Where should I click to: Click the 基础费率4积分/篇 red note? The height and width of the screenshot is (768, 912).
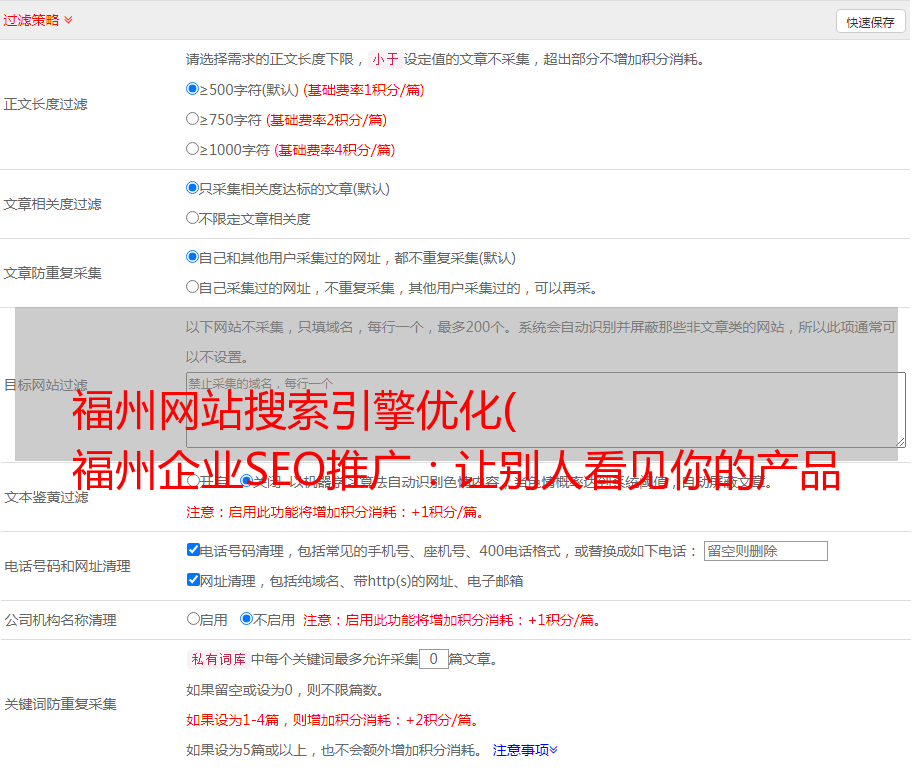coord(334,150)
